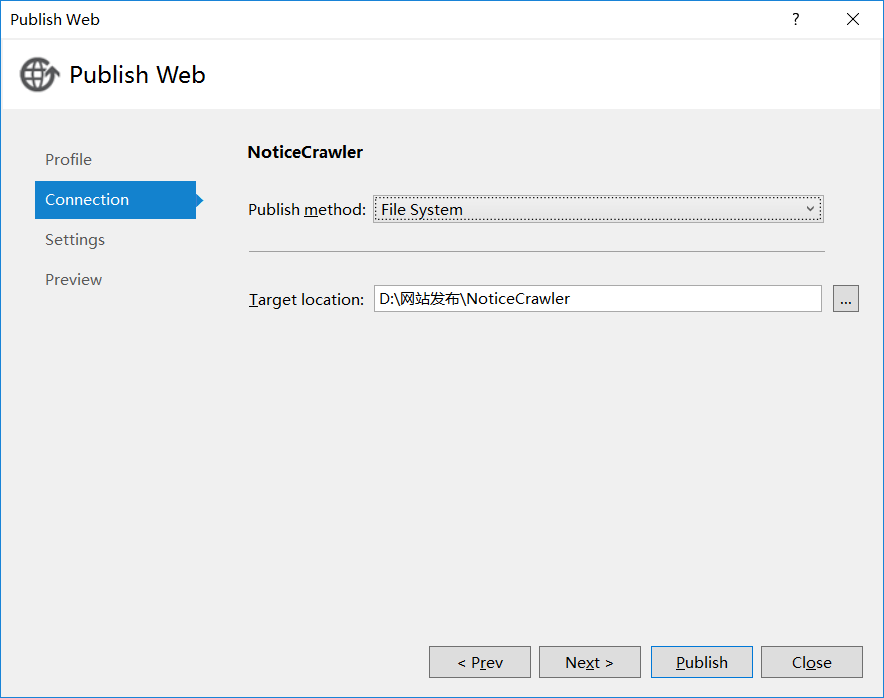The image size is (884, 698).
Task: Click the Help question mark button
Action: (796, 19)
